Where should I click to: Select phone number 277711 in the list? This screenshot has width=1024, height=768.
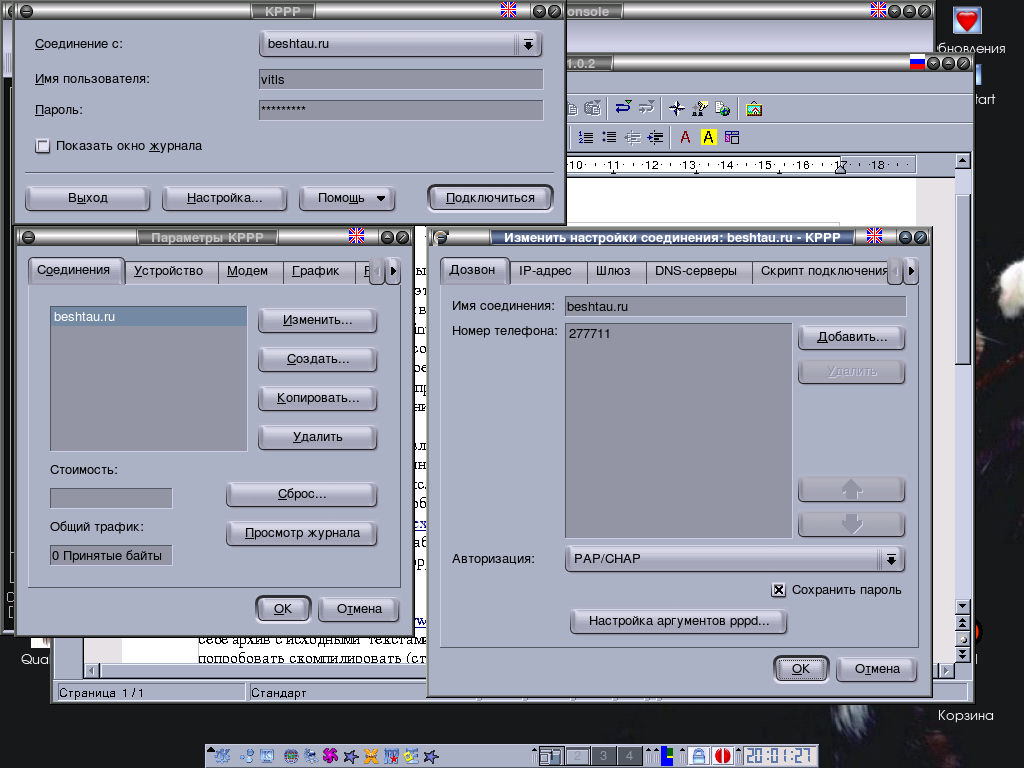tap(678, 334)
